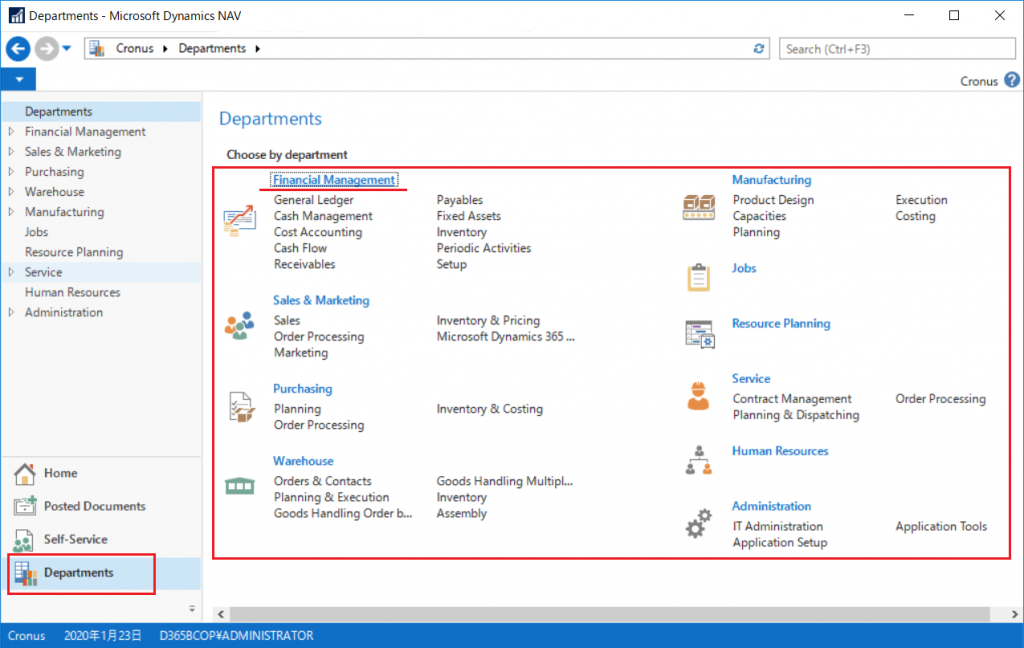Expand Warehouse tree node

point(11,192)
